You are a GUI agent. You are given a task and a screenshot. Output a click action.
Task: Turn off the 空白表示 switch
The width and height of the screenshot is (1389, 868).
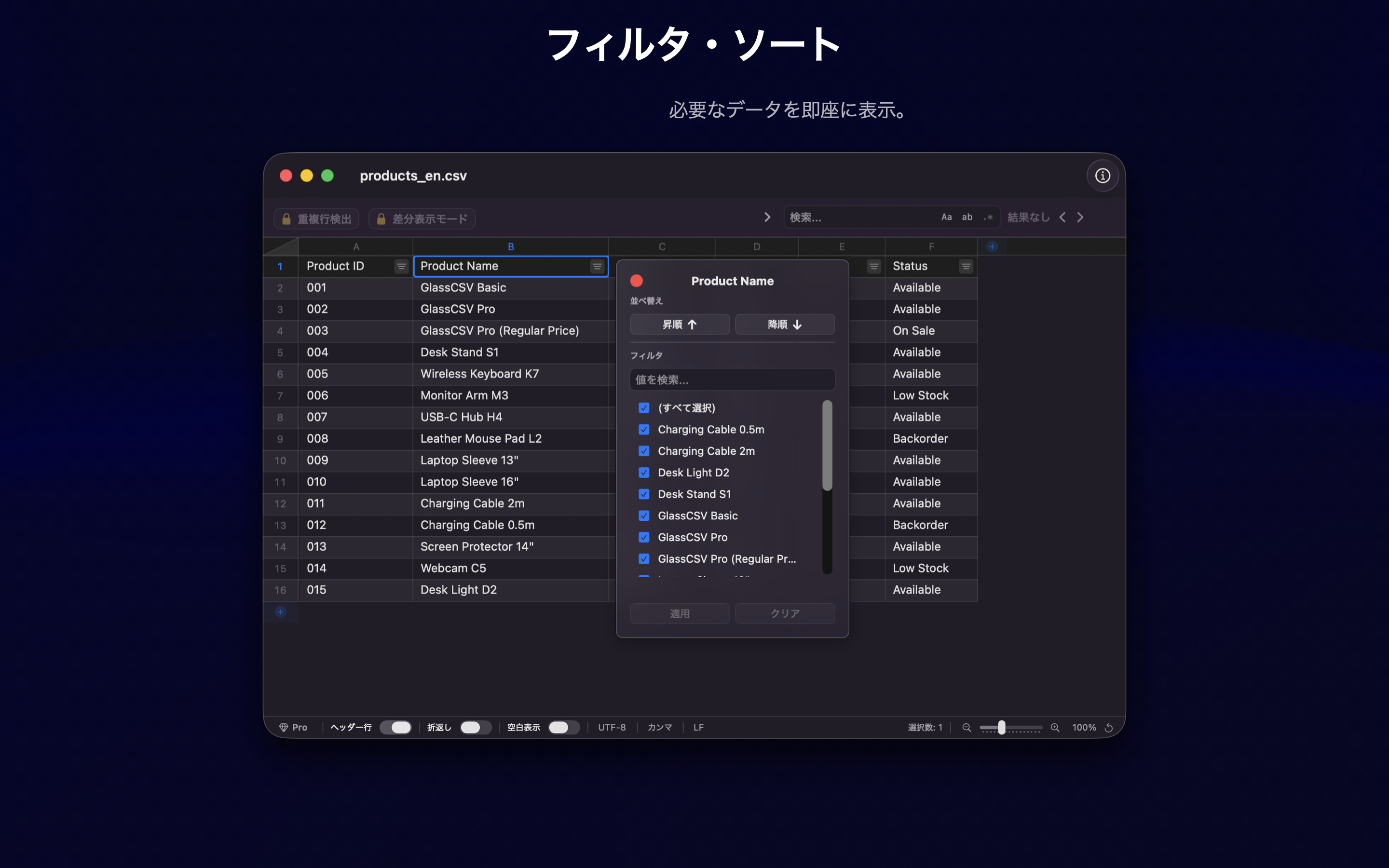(563, 727)
